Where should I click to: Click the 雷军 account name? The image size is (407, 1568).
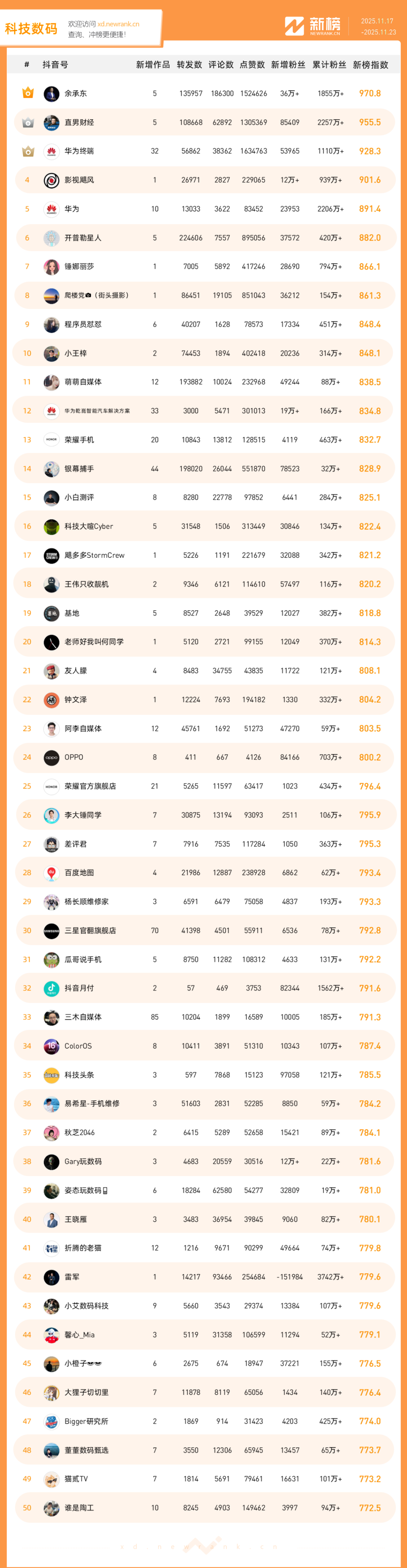[x=72, y=1277]
